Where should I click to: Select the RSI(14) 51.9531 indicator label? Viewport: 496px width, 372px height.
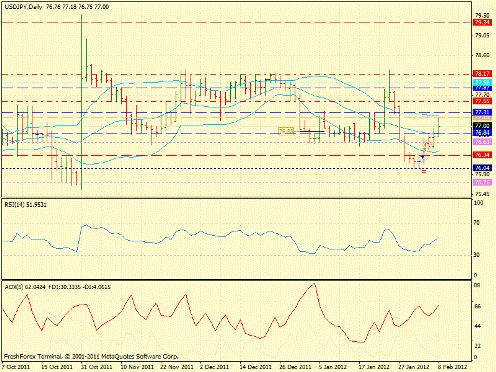pos(26,205)
